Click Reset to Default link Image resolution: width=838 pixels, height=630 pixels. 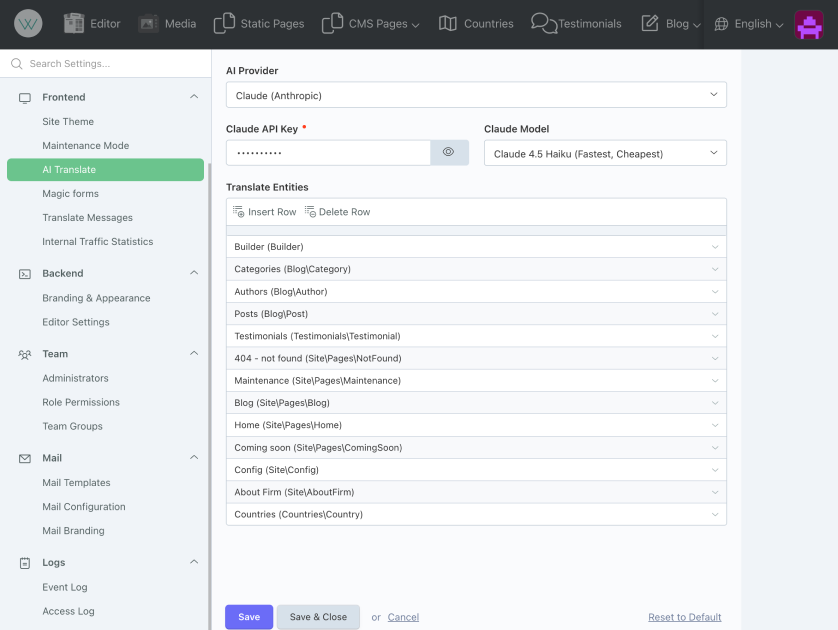click(x=684, y=617)
